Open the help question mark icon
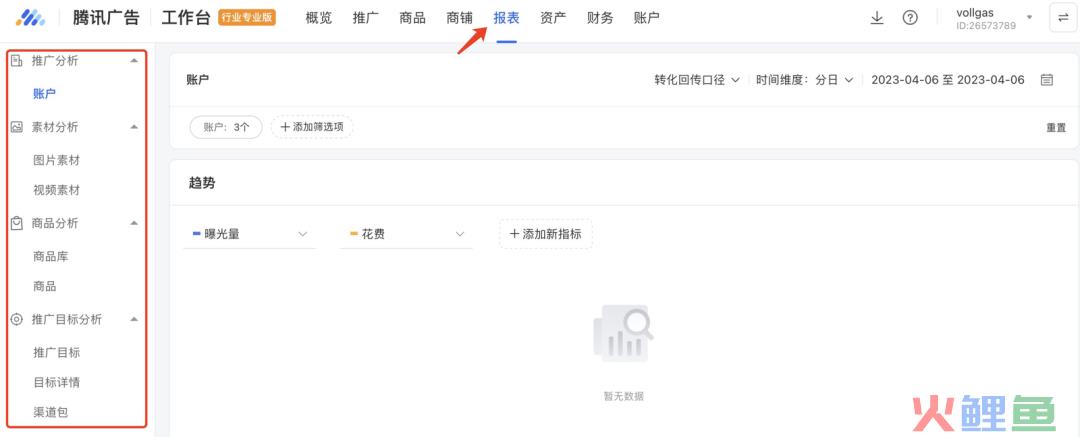This screenshot has height=437, width=1080. [910, 18]
